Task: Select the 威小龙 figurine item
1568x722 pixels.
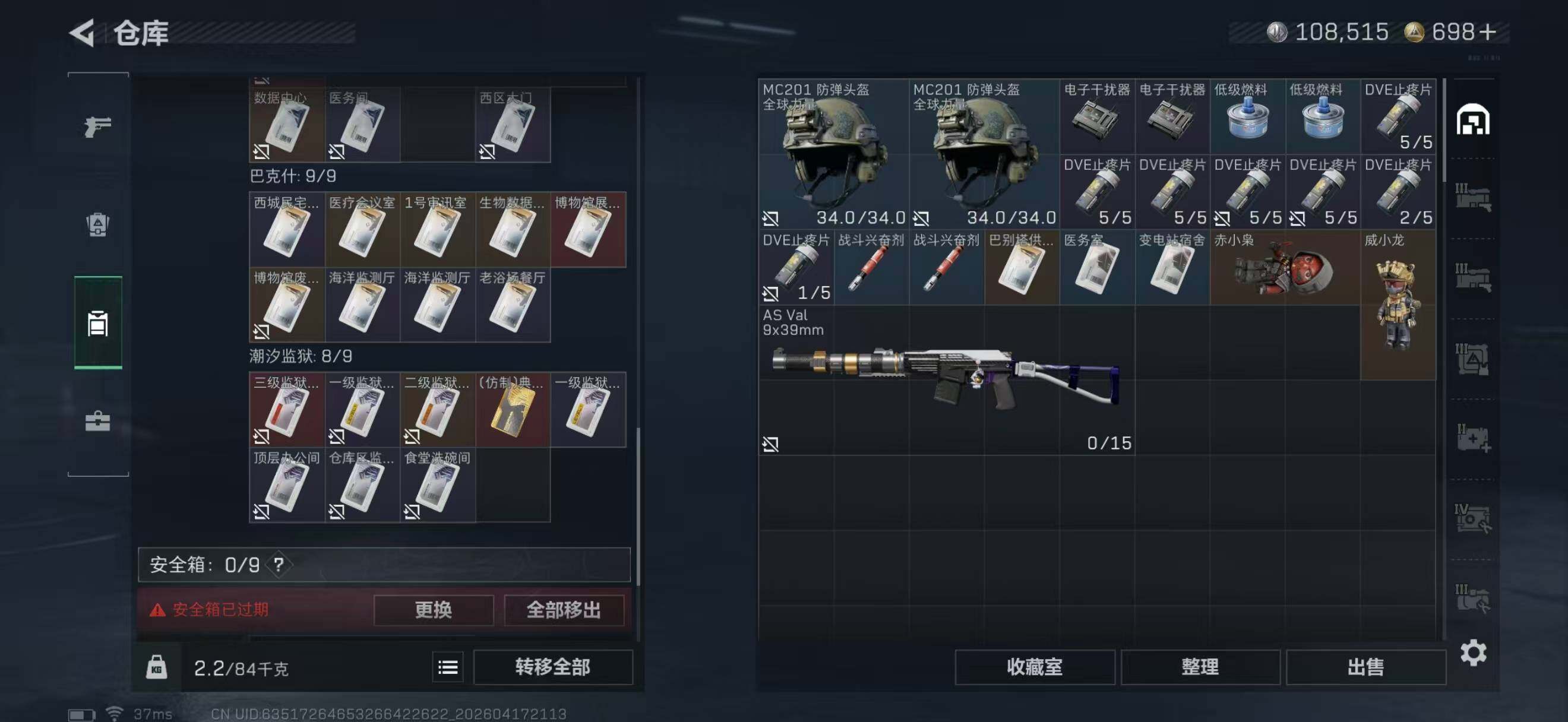Action: coord(1398,305)
